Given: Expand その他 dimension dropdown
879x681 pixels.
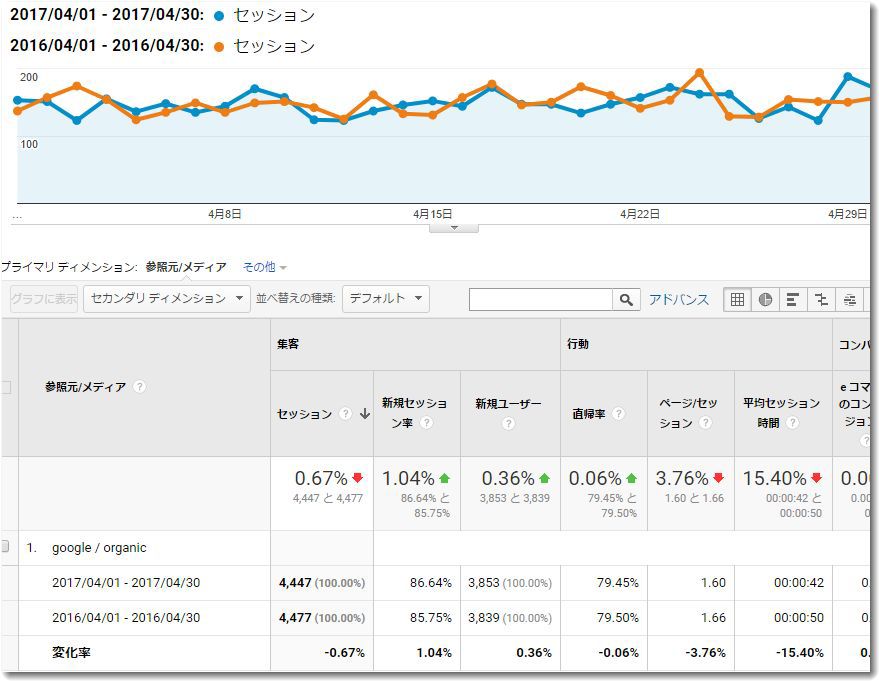Looking at the screenshot, I should point(264,267).
